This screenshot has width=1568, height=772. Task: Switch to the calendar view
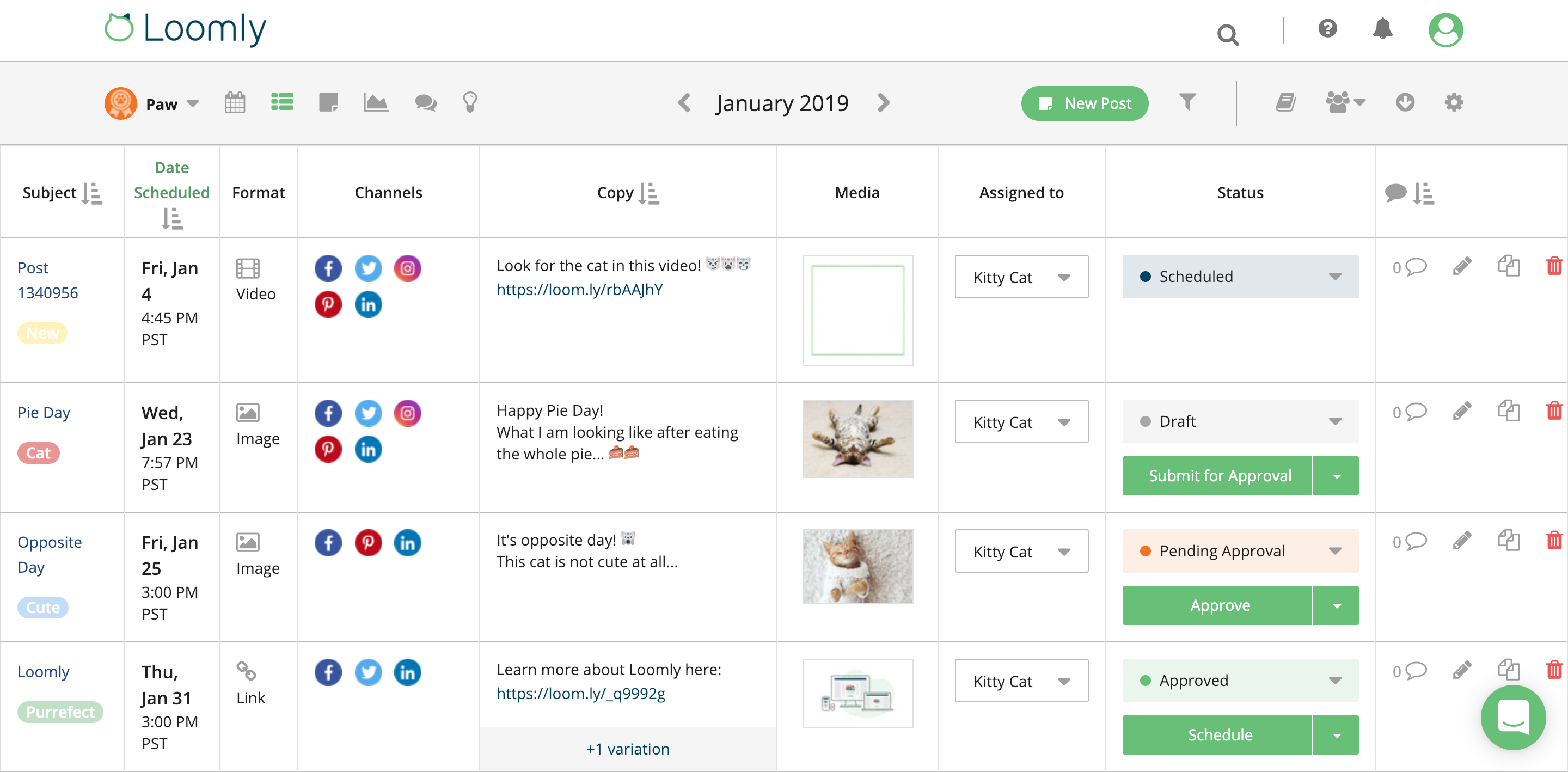pyautogui.click(x=235, y=102)
